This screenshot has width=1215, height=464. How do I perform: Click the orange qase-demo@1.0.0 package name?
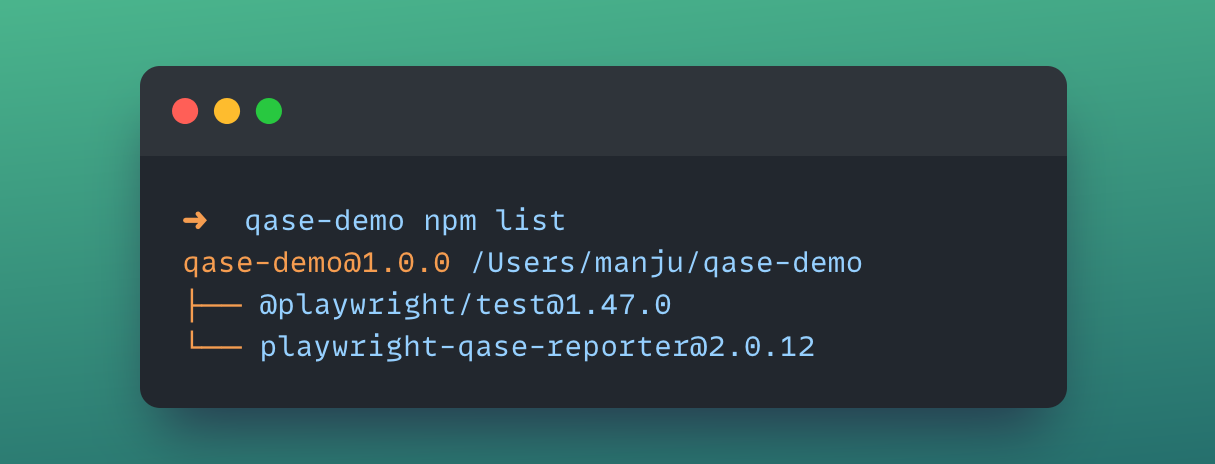pos(316,264)
